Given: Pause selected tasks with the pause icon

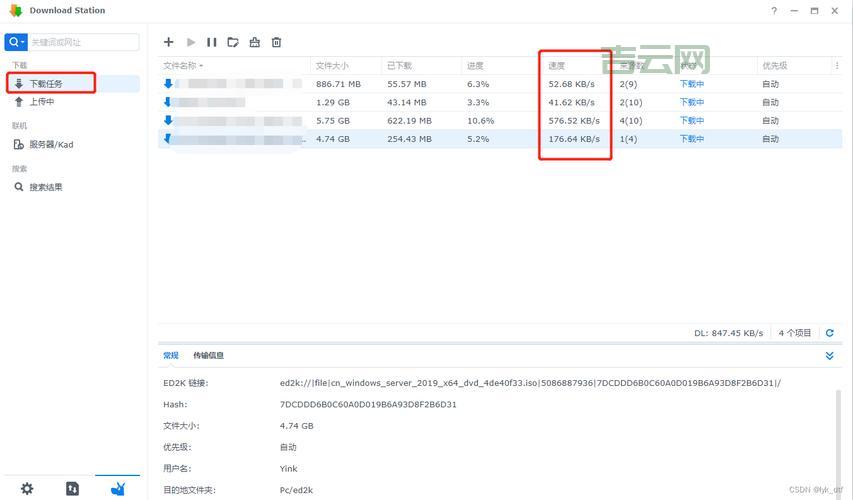Looking at the screenshot, I should (x=211, y=42).
